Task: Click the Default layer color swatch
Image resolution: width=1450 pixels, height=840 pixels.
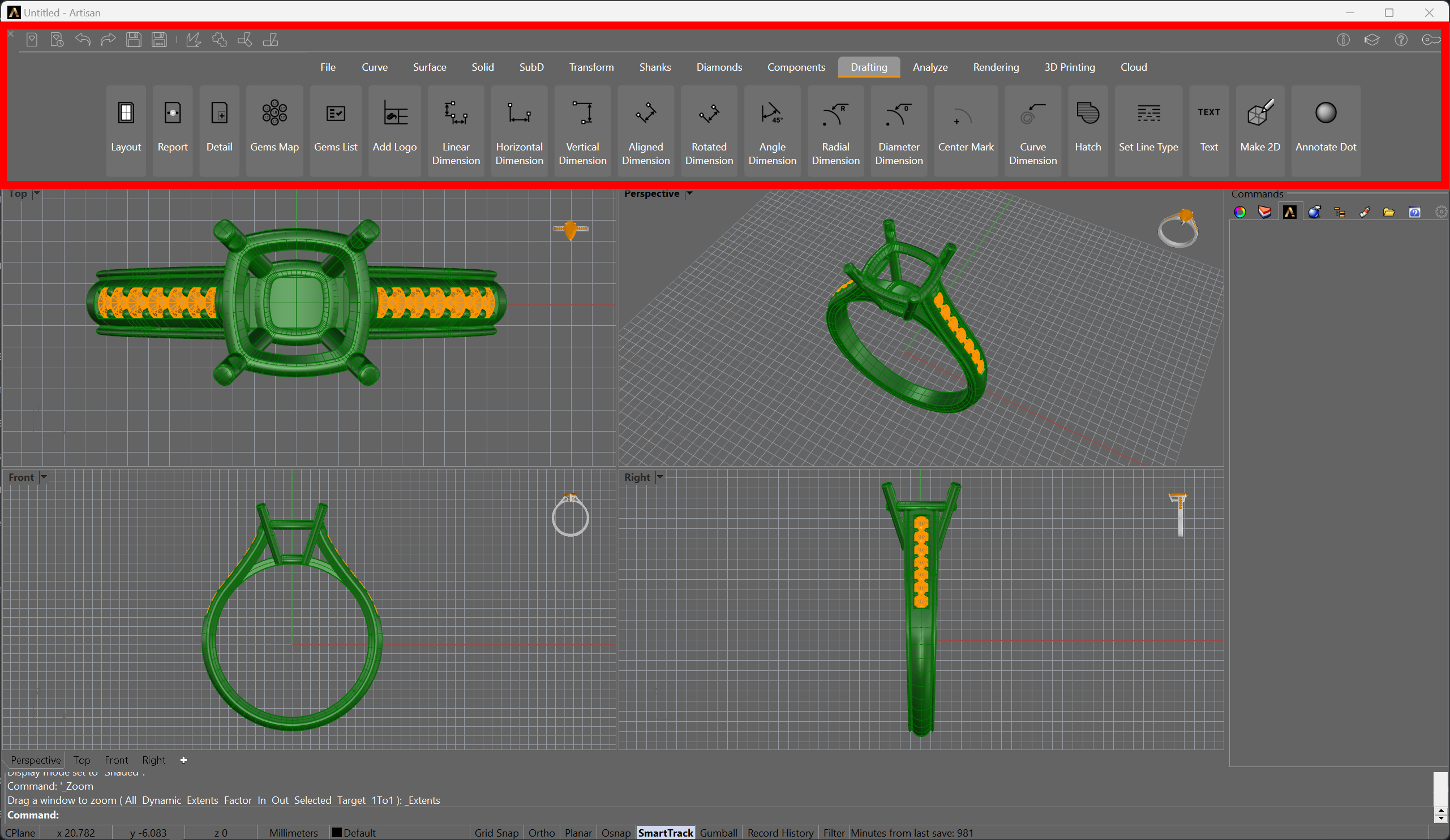Action: click(337, 833)
